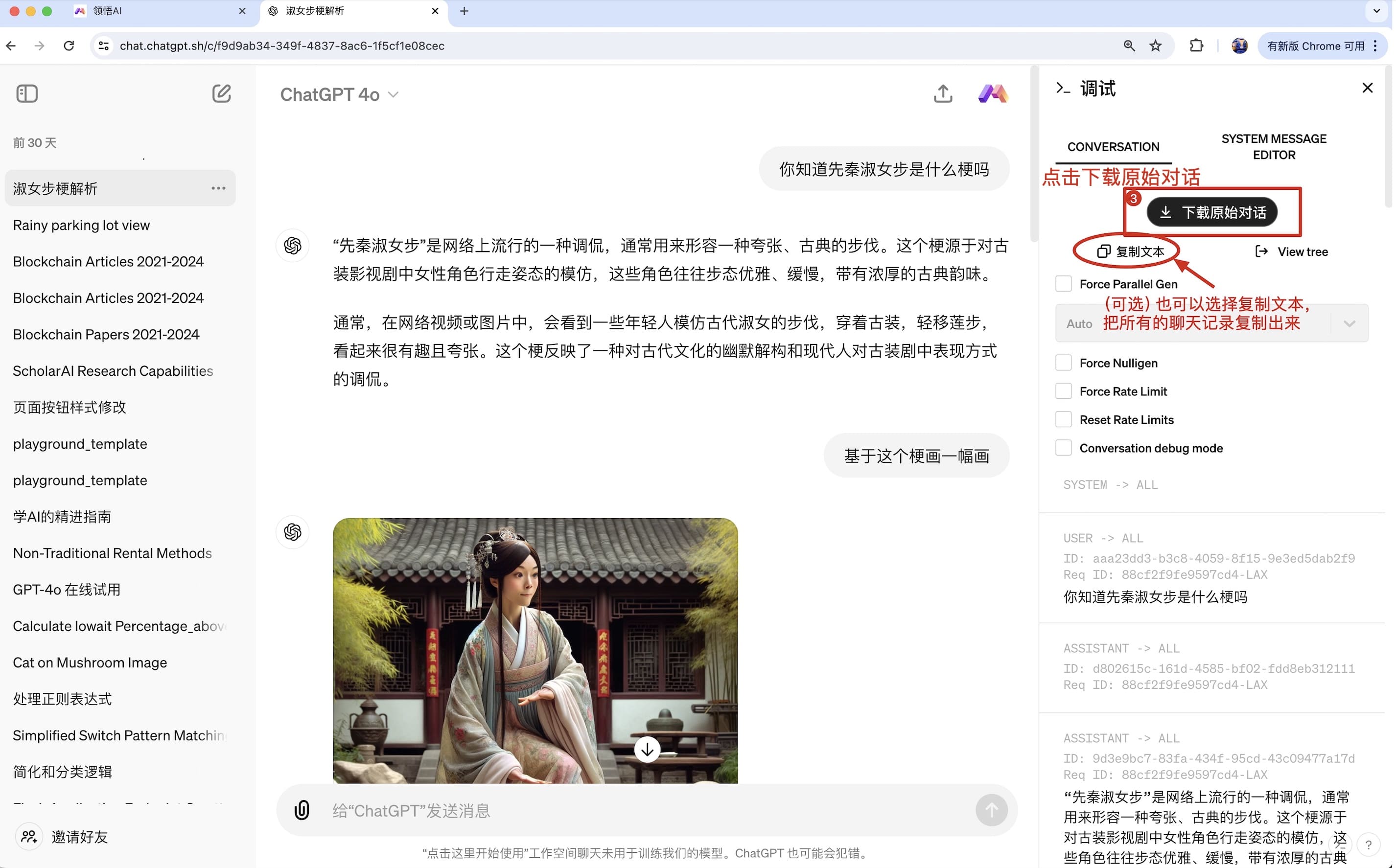Bookmark the page with the star icon
The image size is (1396, 868).
pos(1155,46)
